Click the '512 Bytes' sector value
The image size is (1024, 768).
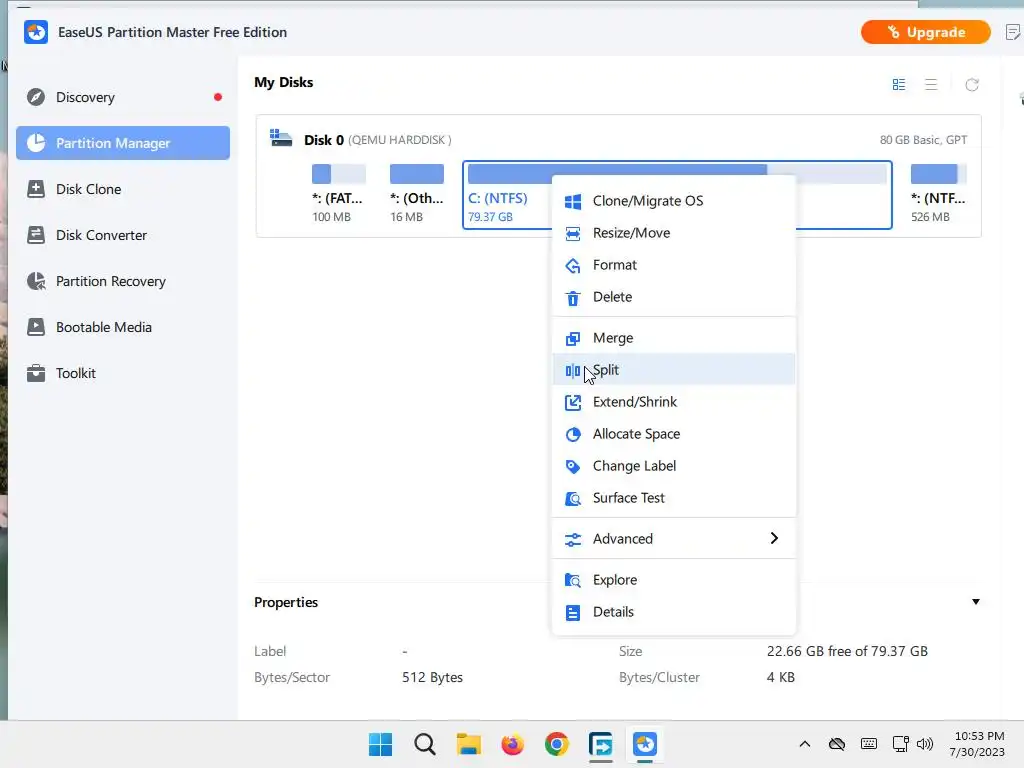coord(432,677)
